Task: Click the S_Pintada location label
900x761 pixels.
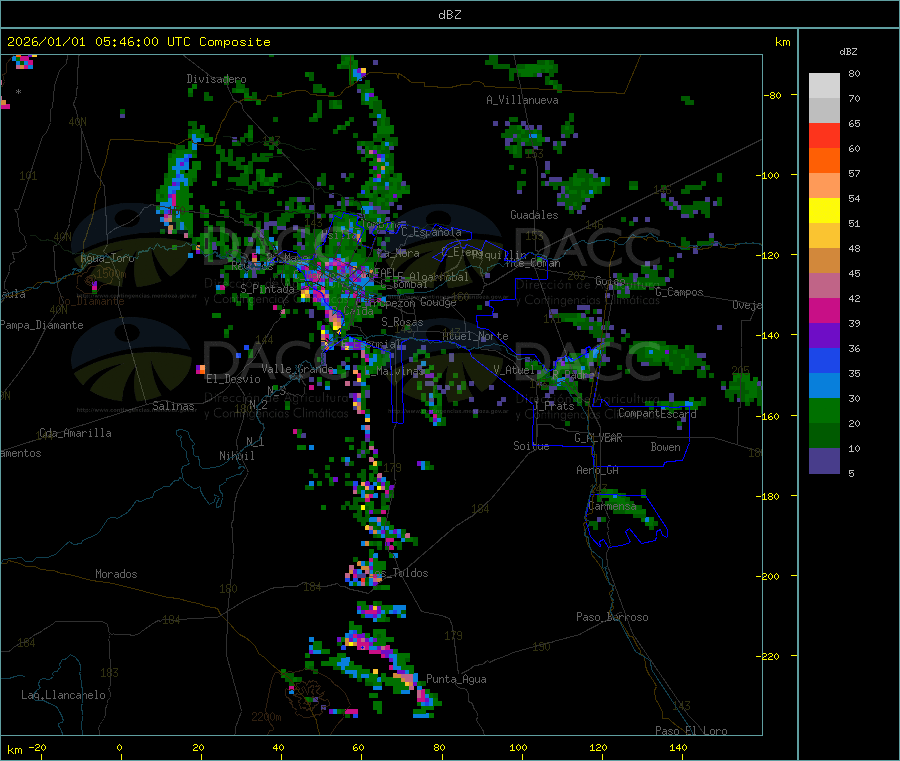Action: tap(267, 289)
